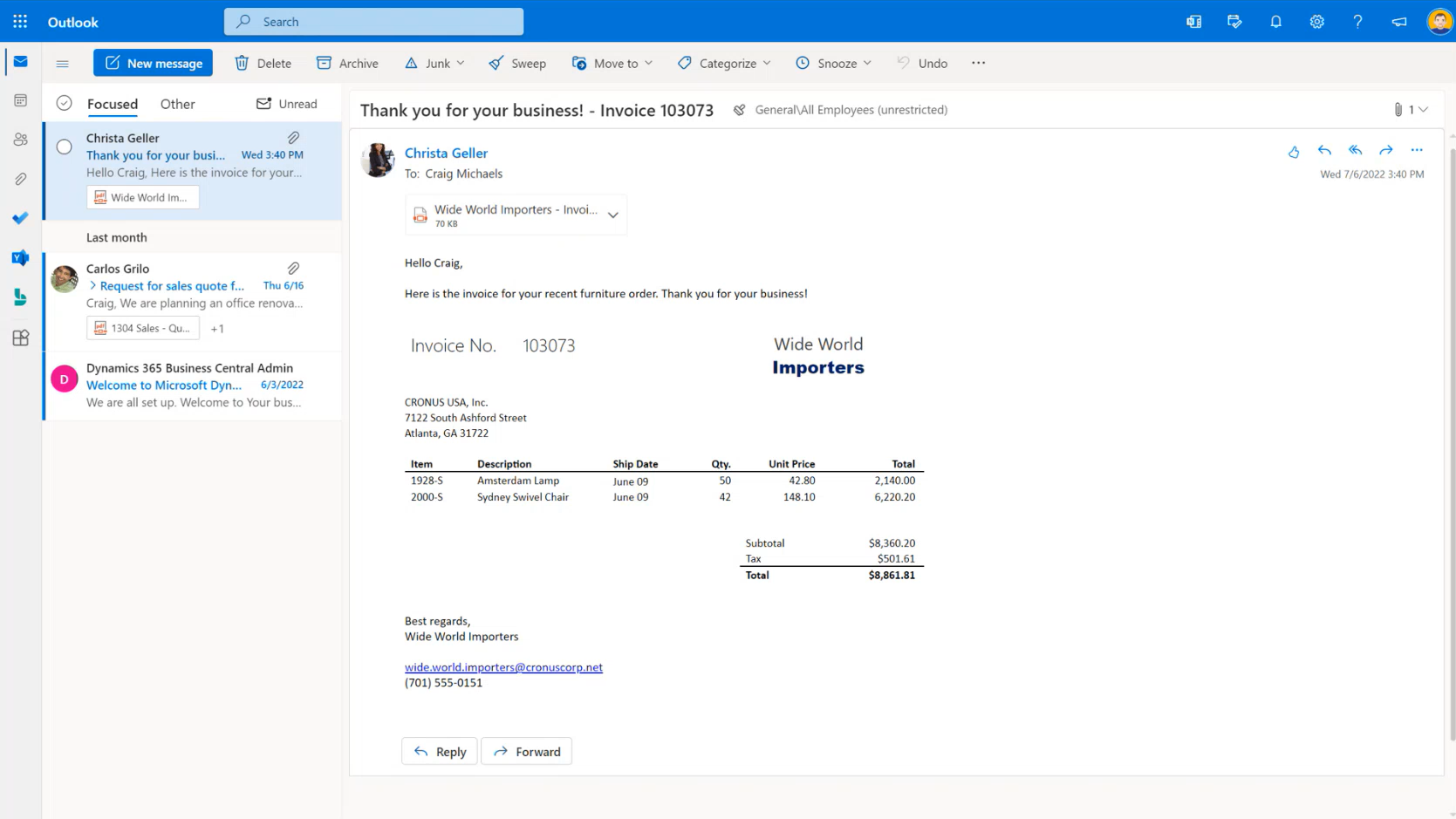Undo the last action
This screenshot has width=1456, height=819.
(x=922, y=63)
